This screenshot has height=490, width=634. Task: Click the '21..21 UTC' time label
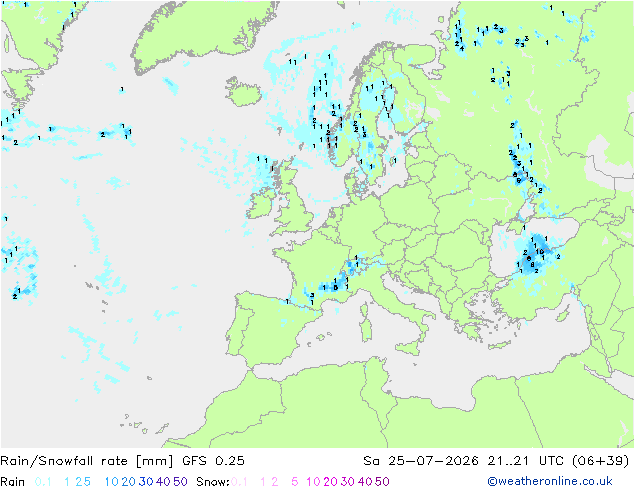coord(525,461)
